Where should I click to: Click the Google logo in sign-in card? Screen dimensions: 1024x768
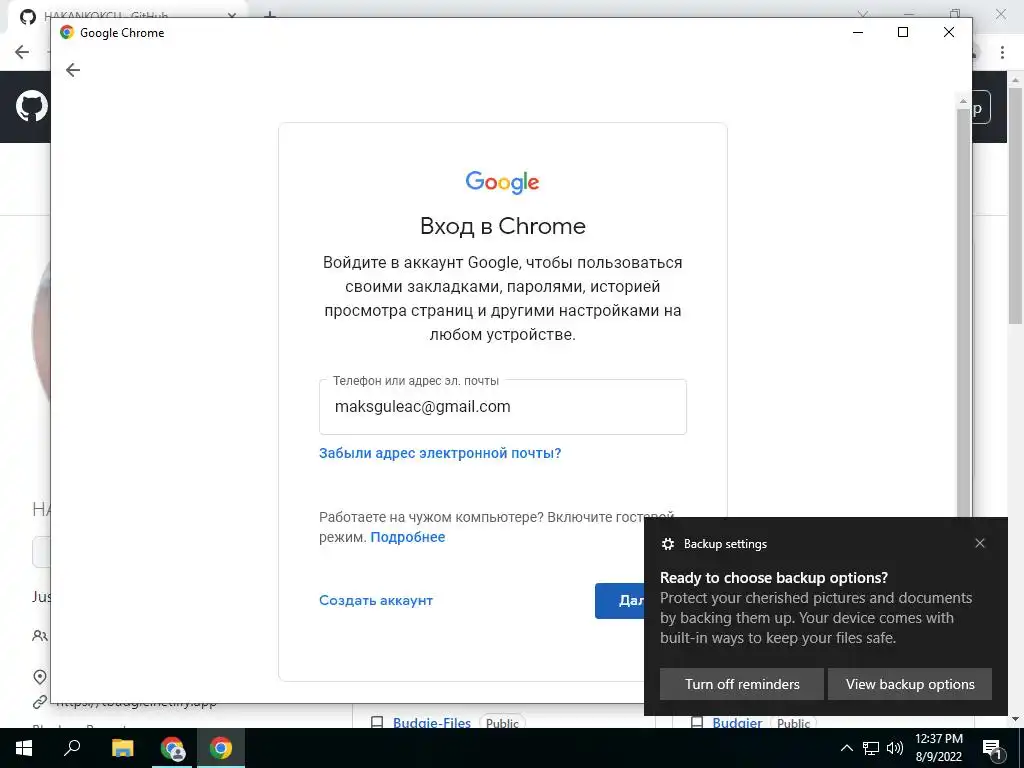pyautogui.click(x=502, y=182)
